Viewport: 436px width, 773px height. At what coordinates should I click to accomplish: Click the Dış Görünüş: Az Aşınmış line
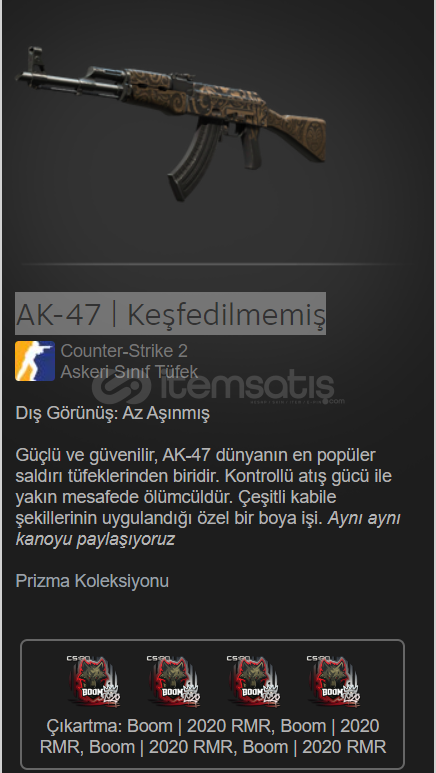coord(112,413)
